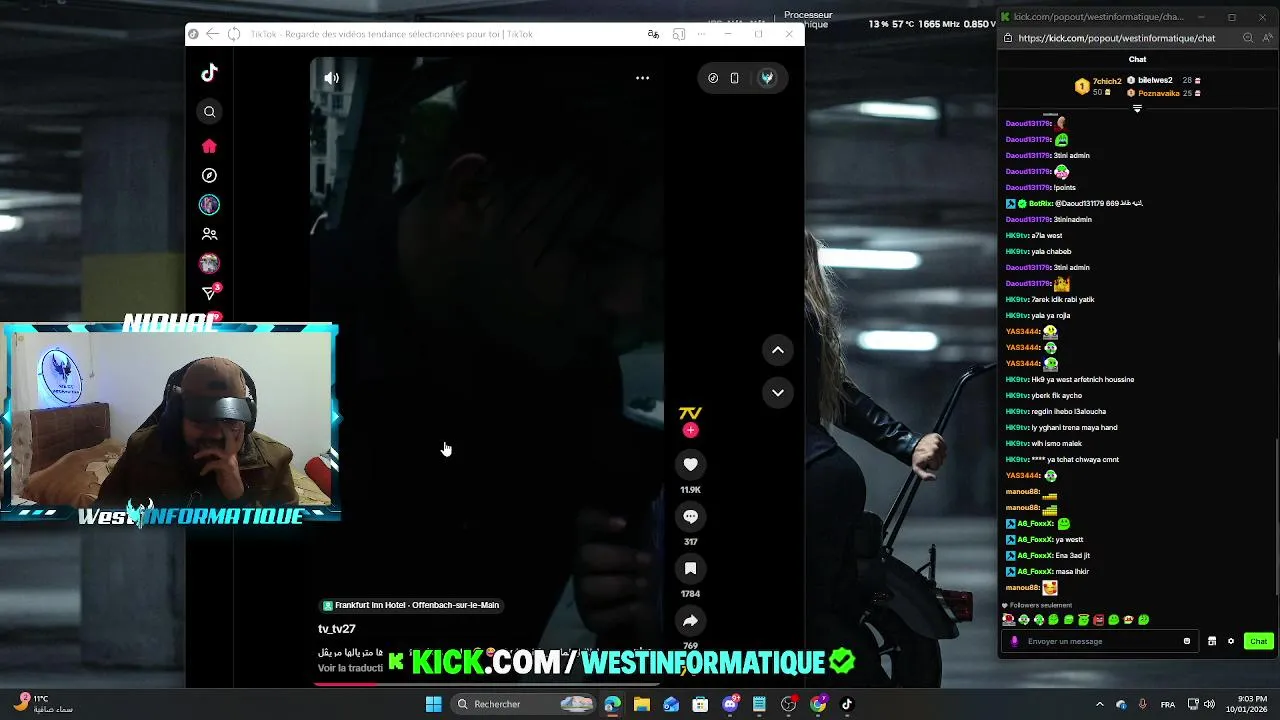Open TikTok search in the sidebar
This screenshot has height=720, width=1280.
pyautogui.click(x=209, y=112)
